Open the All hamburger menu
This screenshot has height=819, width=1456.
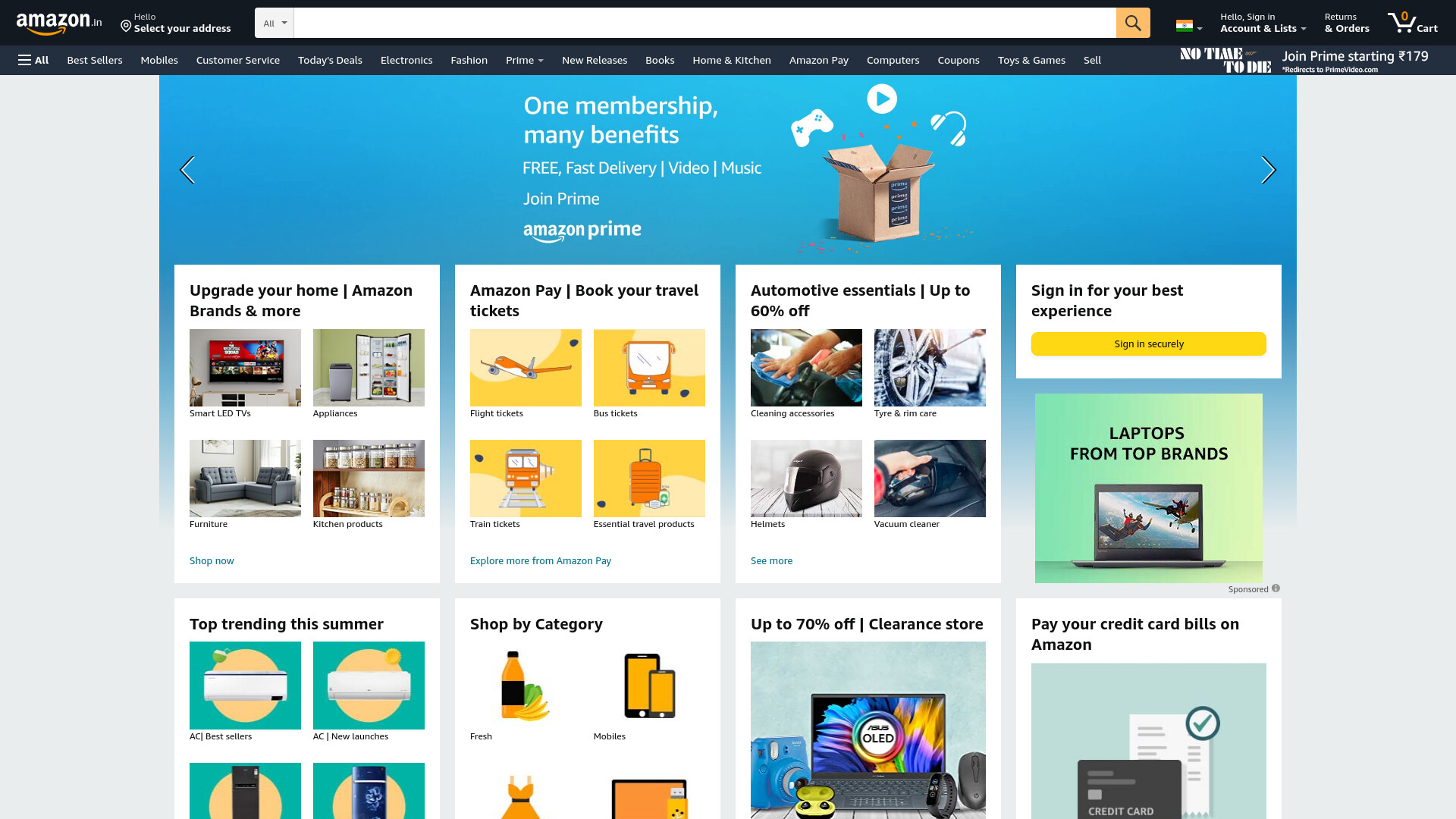coord(33,60)
